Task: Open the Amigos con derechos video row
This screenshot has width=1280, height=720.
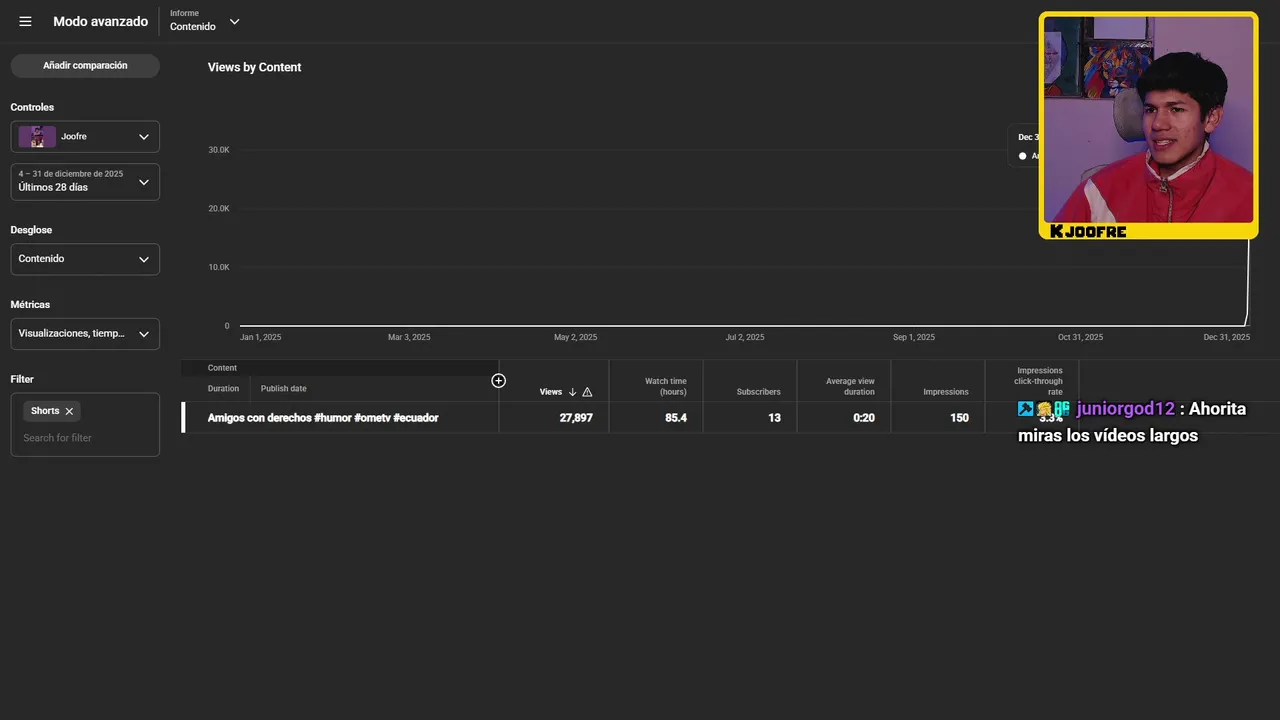Action: coord(323,418)
